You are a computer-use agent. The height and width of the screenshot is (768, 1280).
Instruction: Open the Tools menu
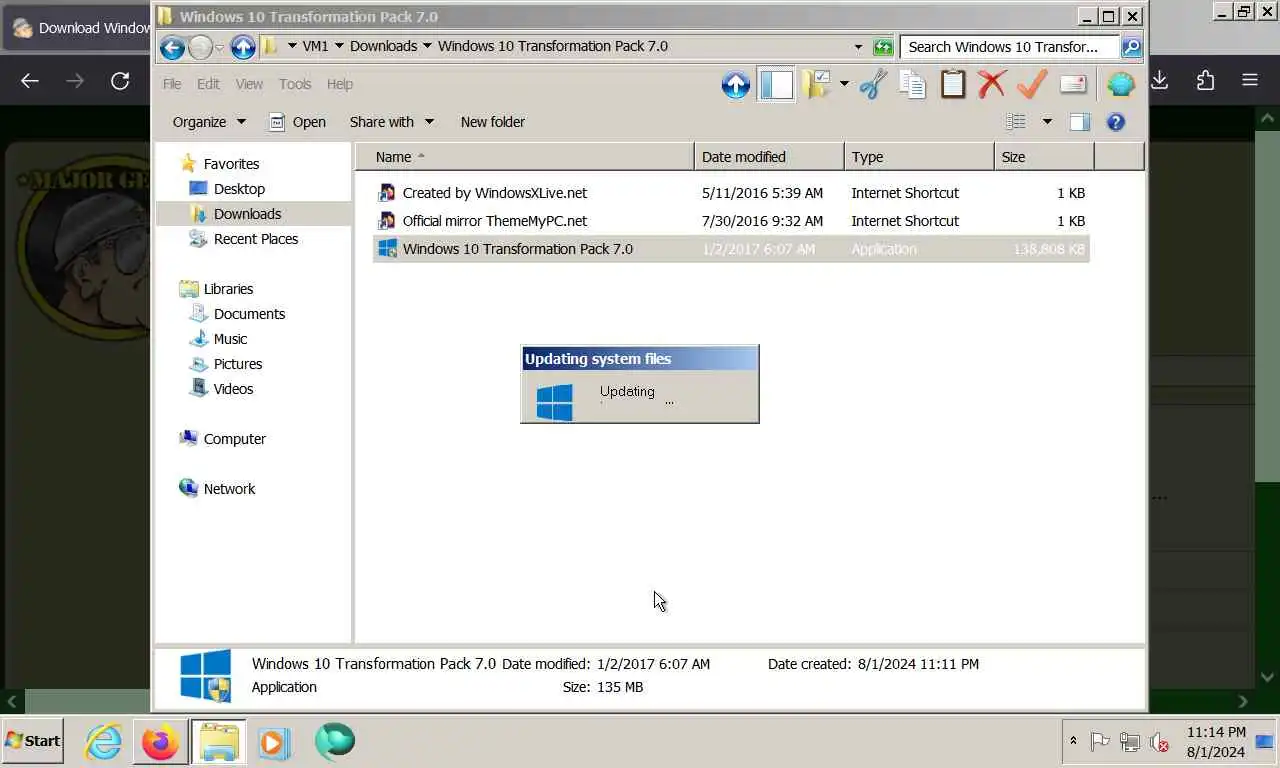[x=295, y=84]
